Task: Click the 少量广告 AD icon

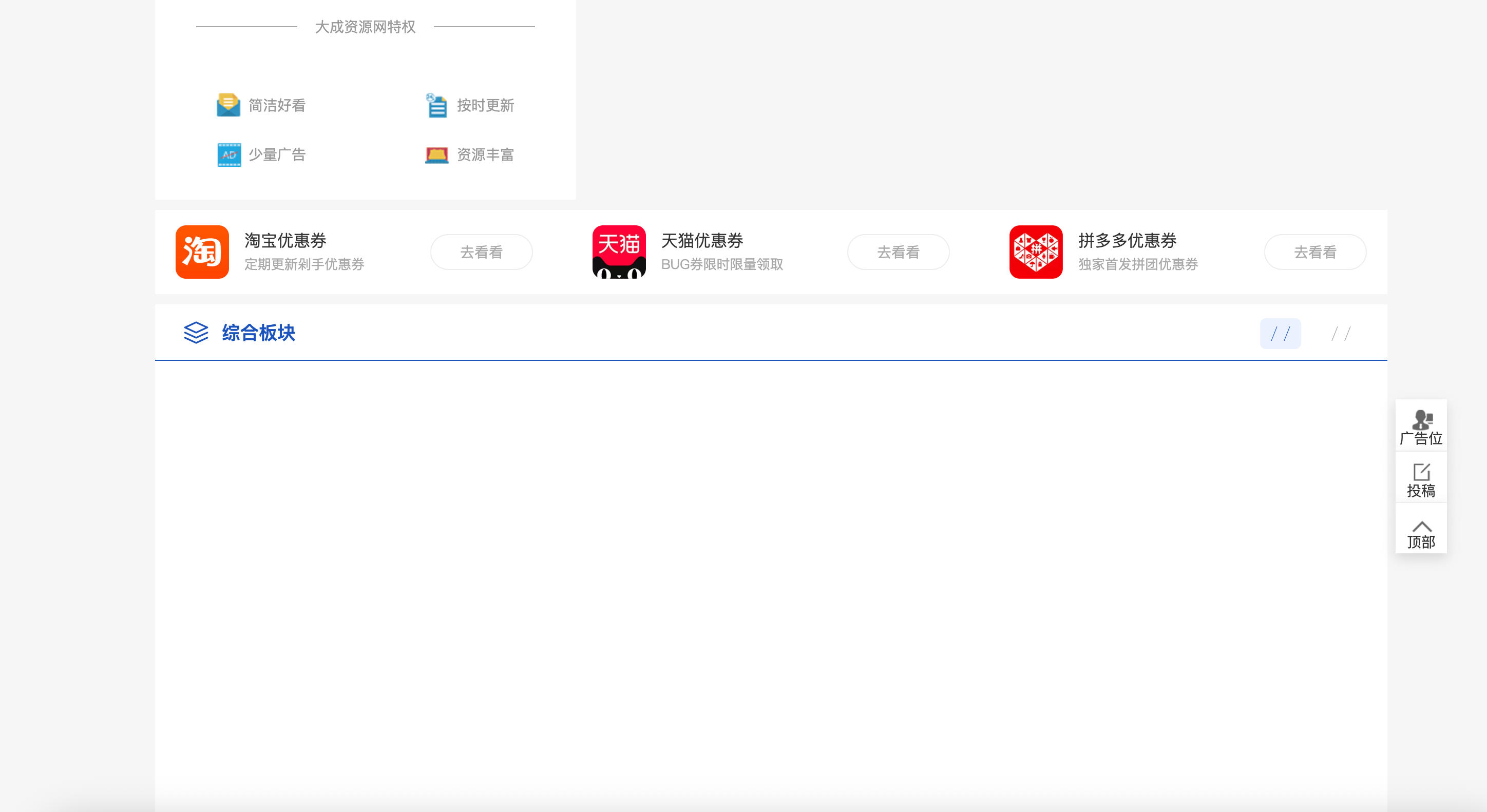Action: (229, 154)
